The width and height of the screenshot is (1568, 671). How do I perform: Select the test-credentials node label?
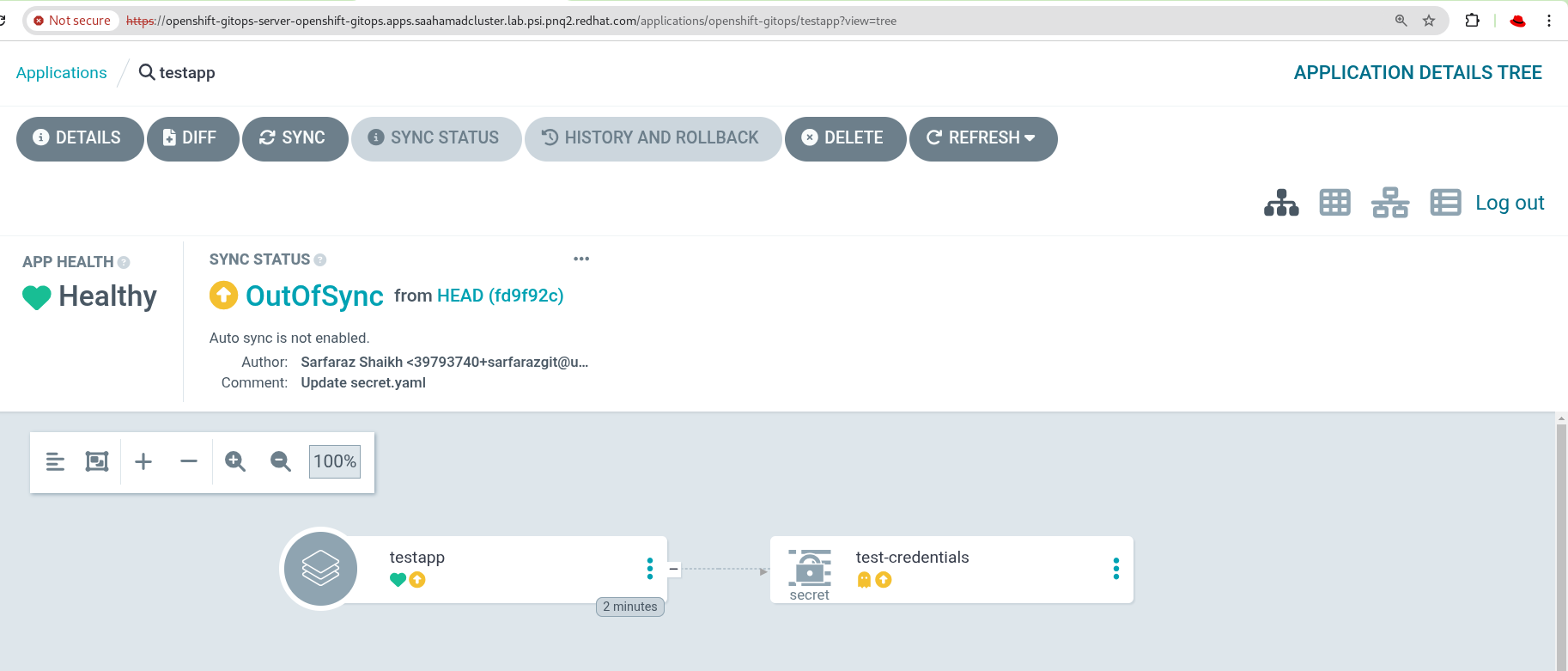(x=913, y=558)
